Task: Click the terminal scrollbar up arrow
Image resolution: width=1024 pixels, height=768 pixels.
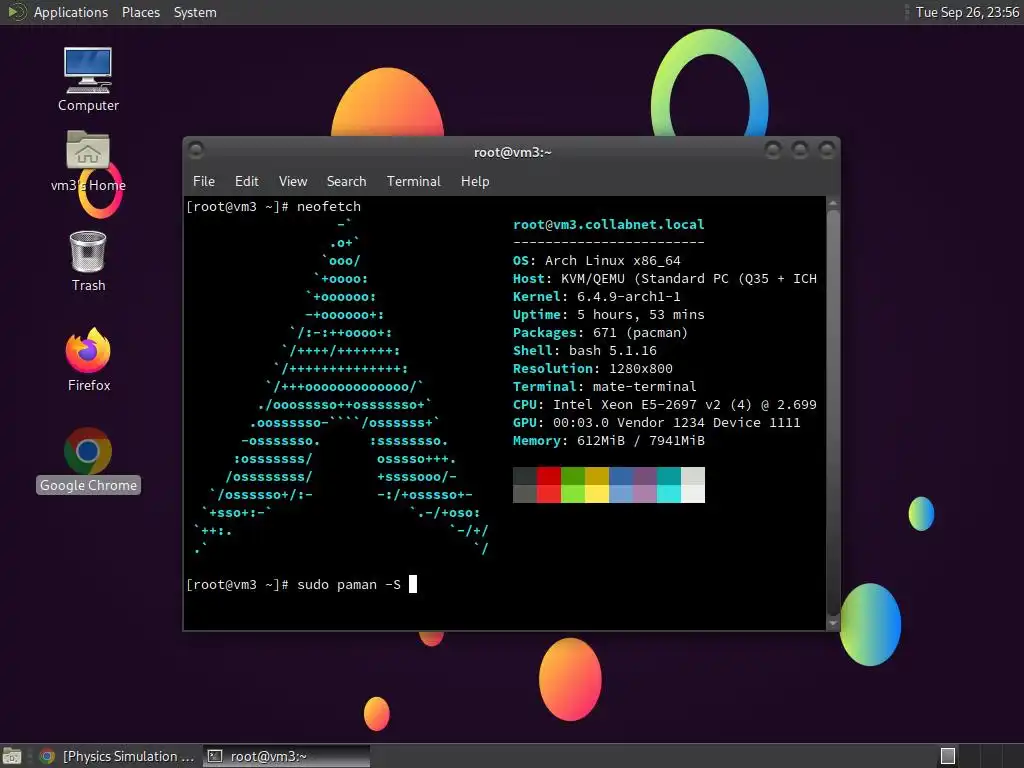Action: click(833, 203)
